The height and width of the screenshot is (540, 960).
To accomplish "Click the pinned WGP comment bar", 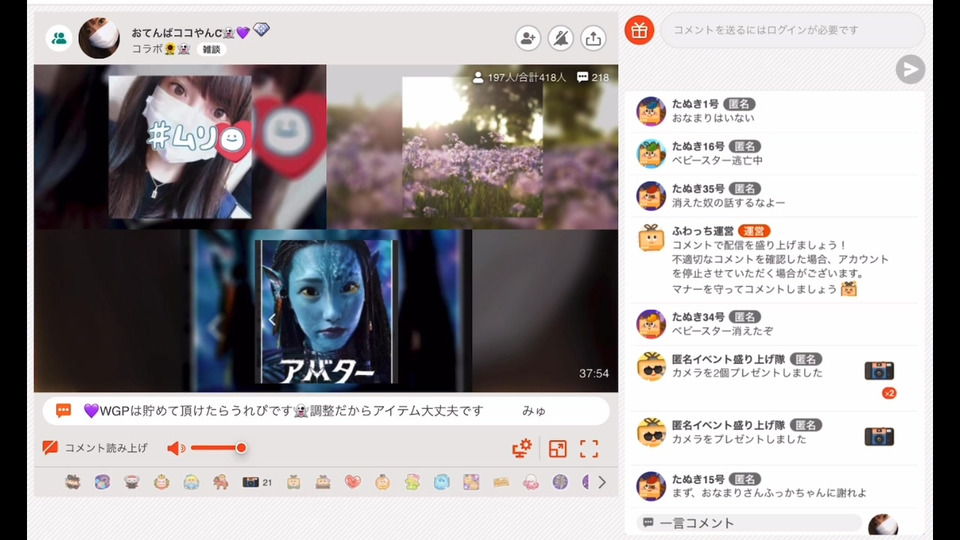I will tap(326, 411).
